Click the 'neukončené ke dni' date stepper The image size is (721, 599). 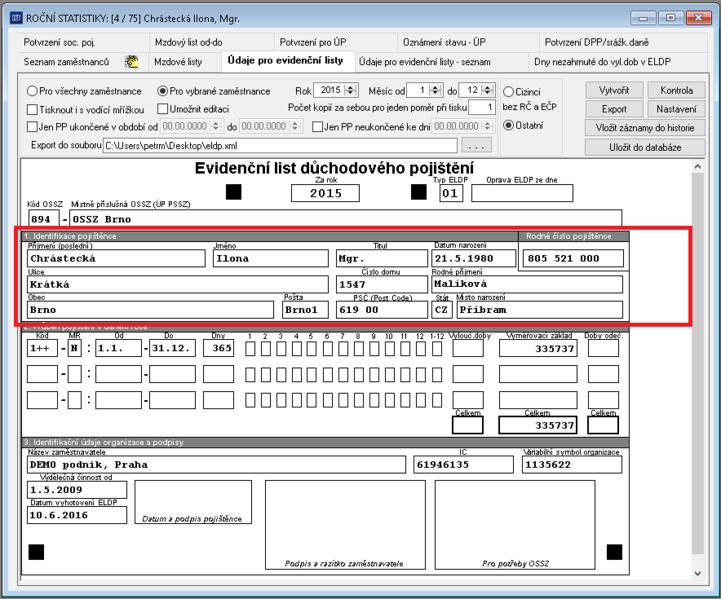point(487,126)
